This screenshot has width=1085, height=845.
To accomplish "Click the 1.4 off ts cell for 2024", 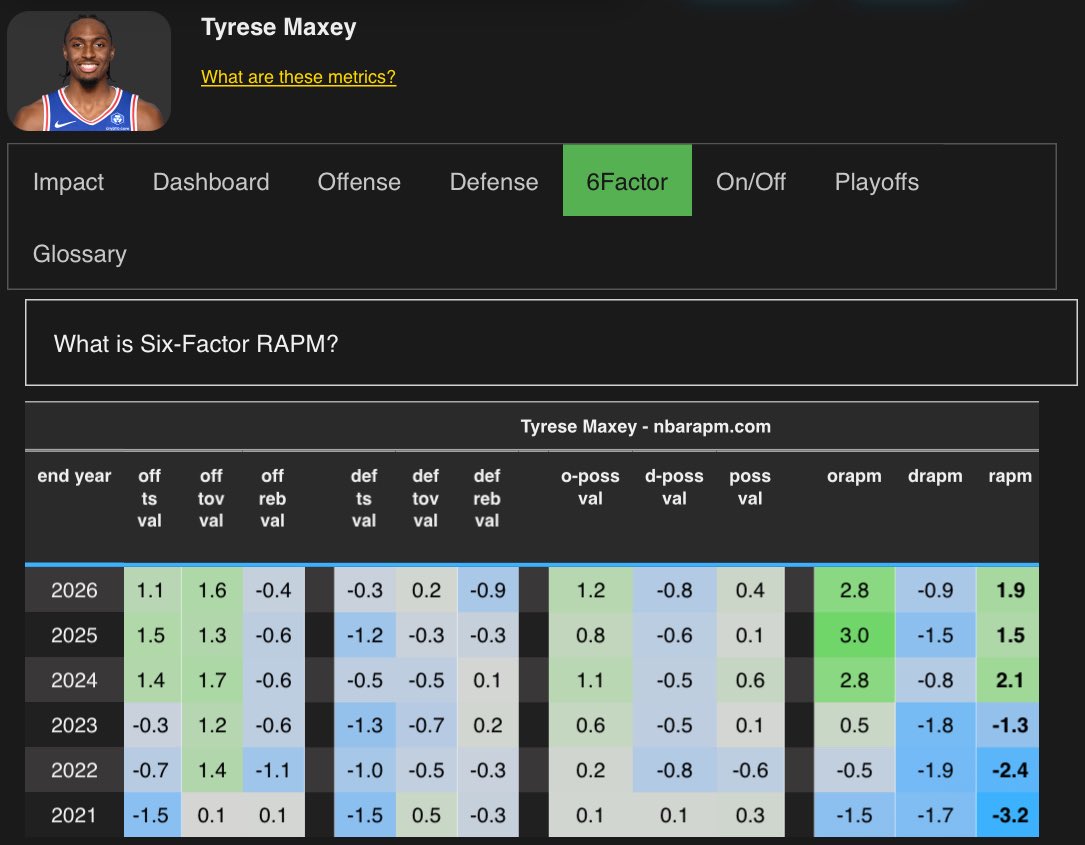I will 151,680.
